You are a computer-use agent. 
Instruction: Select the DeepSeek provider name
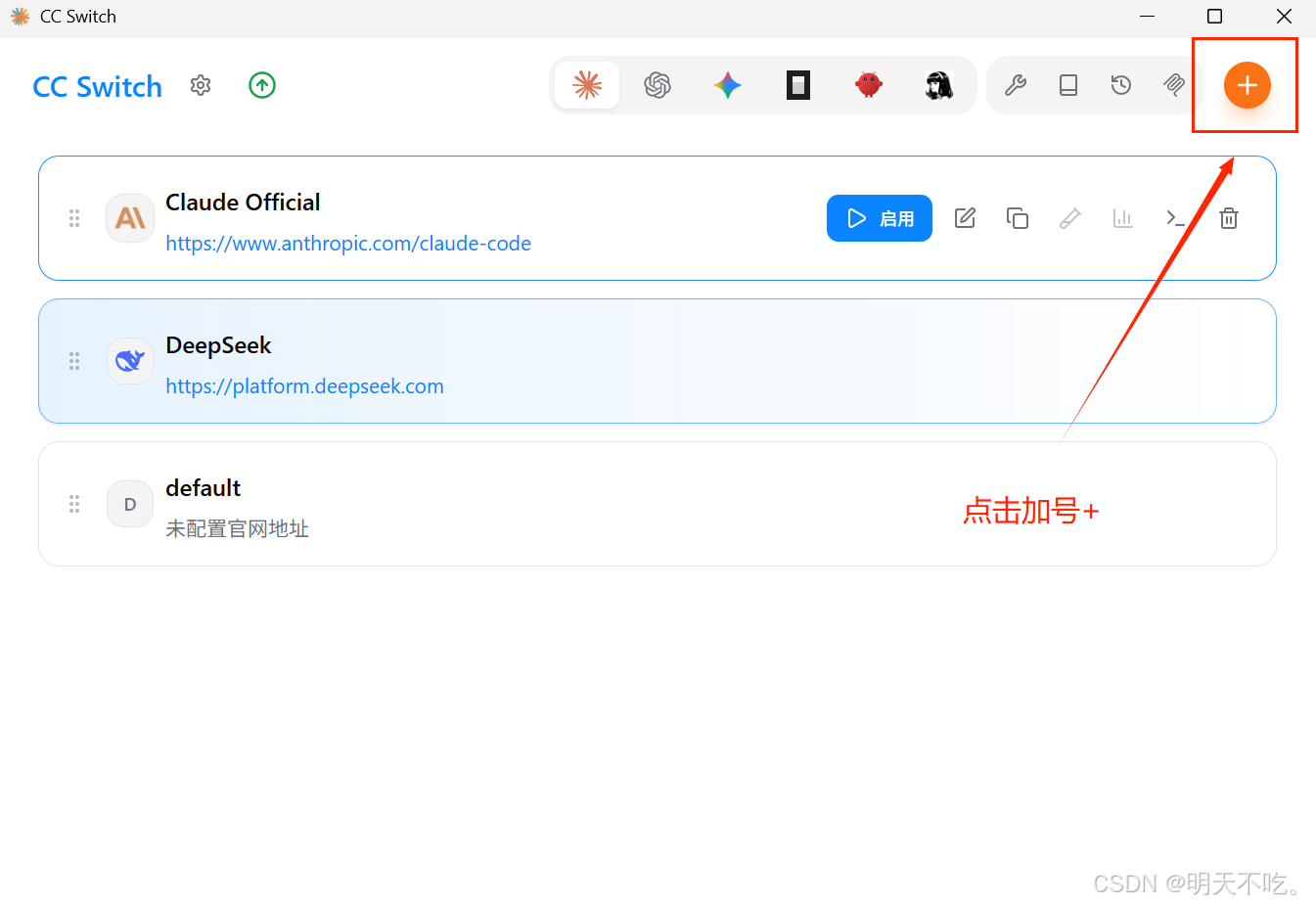coord(218,346)
